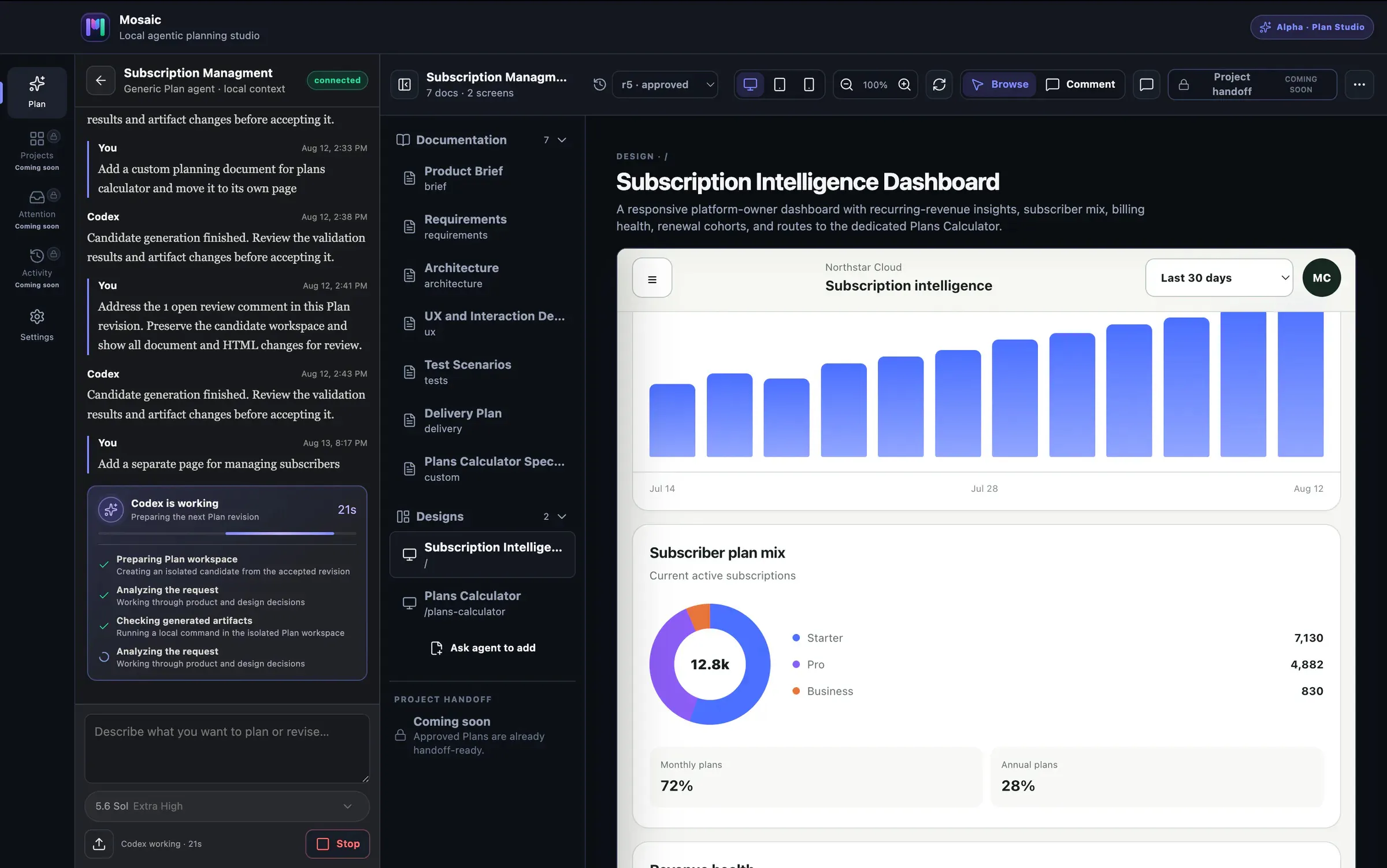The image size is (1387, 868).
Task: Collapse the Documentation section
Action: pos(562,140)
